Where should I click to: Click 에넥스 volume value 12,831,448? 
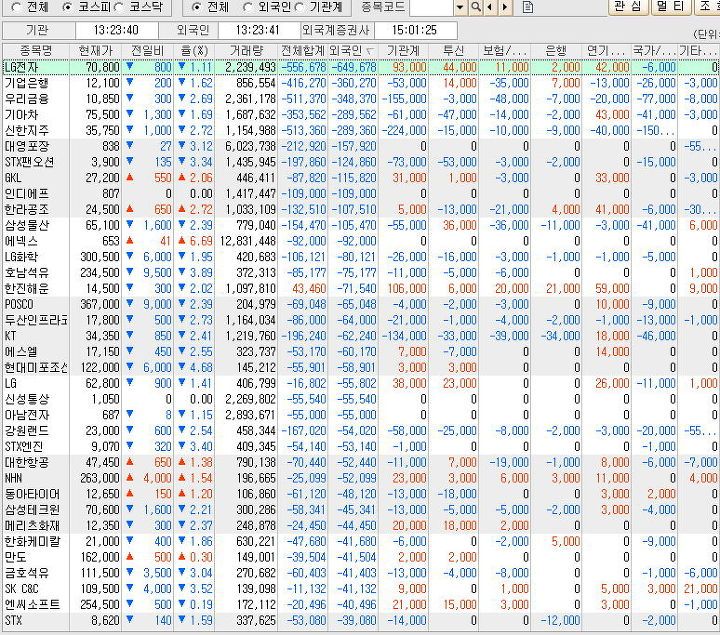248,241
